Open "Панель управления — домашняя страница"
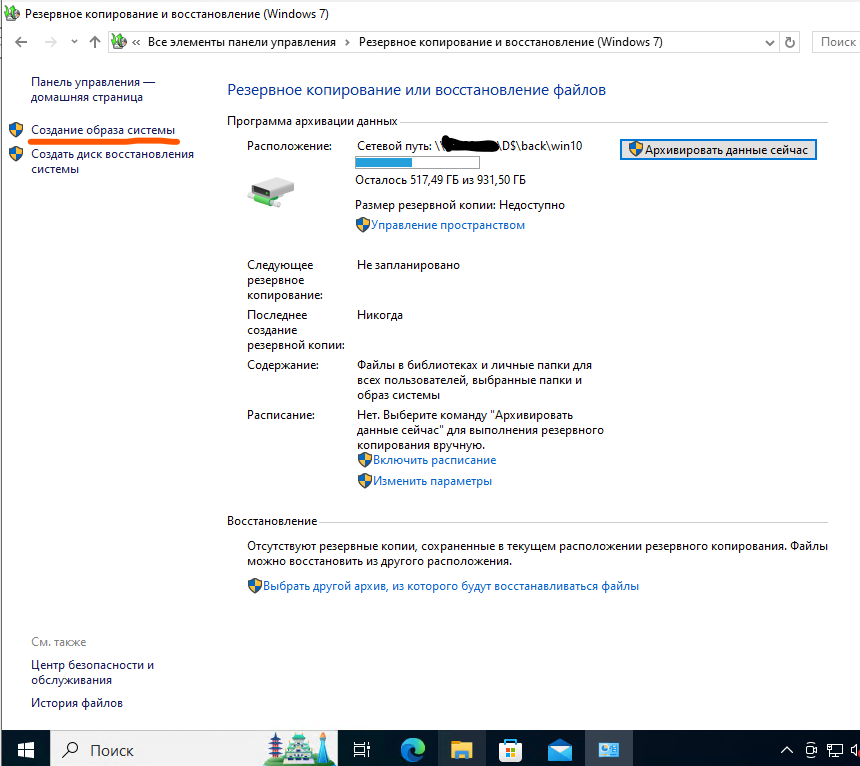Image resolution: width=860 pixels, height=766 pixels. point(93,89)
